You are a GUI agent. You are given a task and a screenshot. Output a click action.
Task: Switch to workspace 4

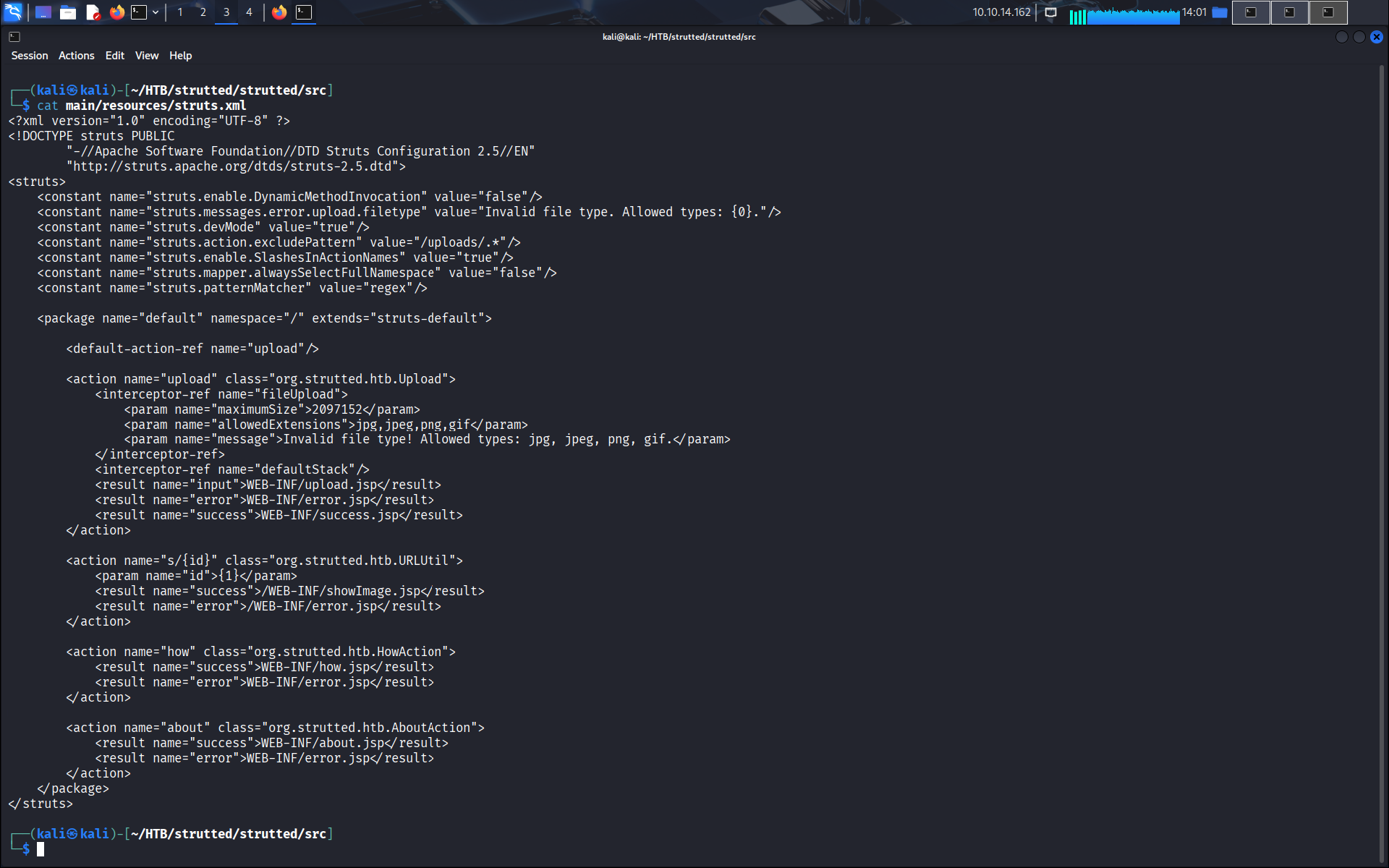pyautogui.click(x=249, y=12)
